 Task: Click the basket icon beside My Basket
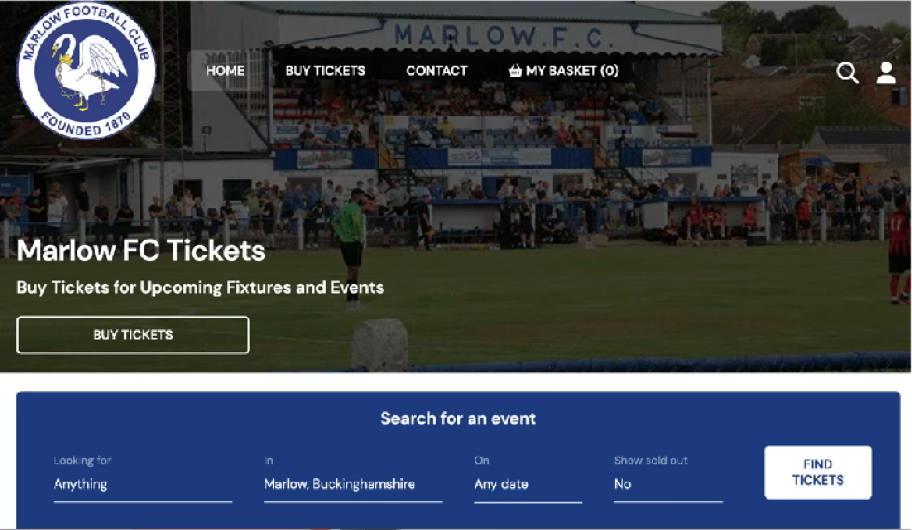515,70
